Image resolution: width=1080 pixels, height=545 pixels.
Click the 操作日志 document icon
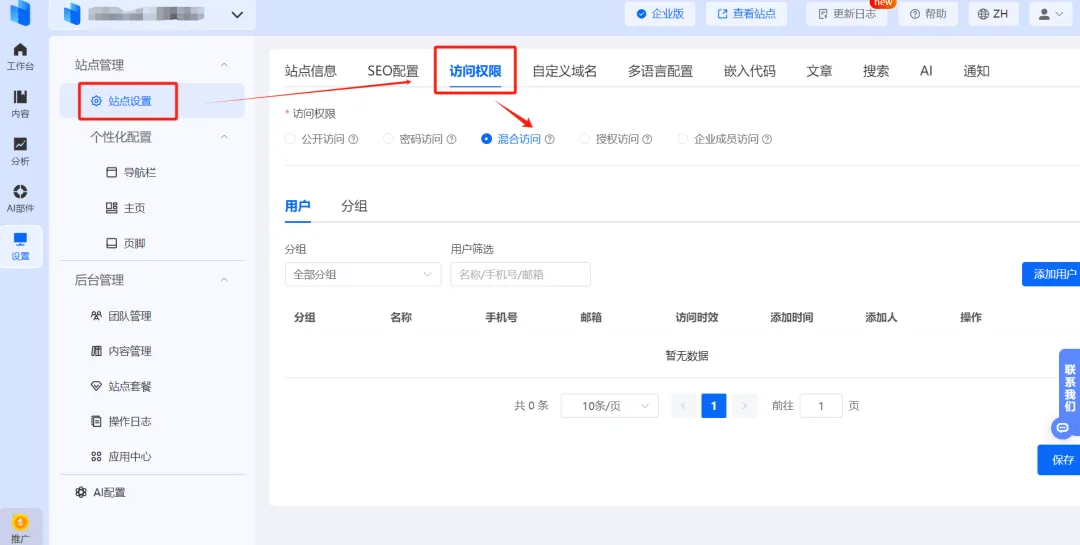(96, 422)
